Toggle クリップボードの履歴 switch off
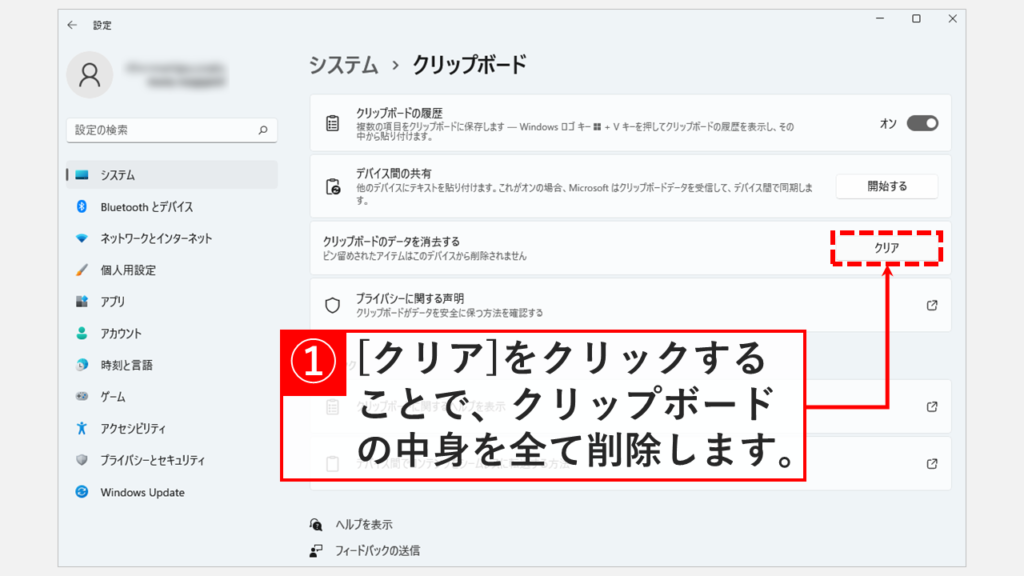Viewport: 1024px width, 576px height. pos(922,123)
